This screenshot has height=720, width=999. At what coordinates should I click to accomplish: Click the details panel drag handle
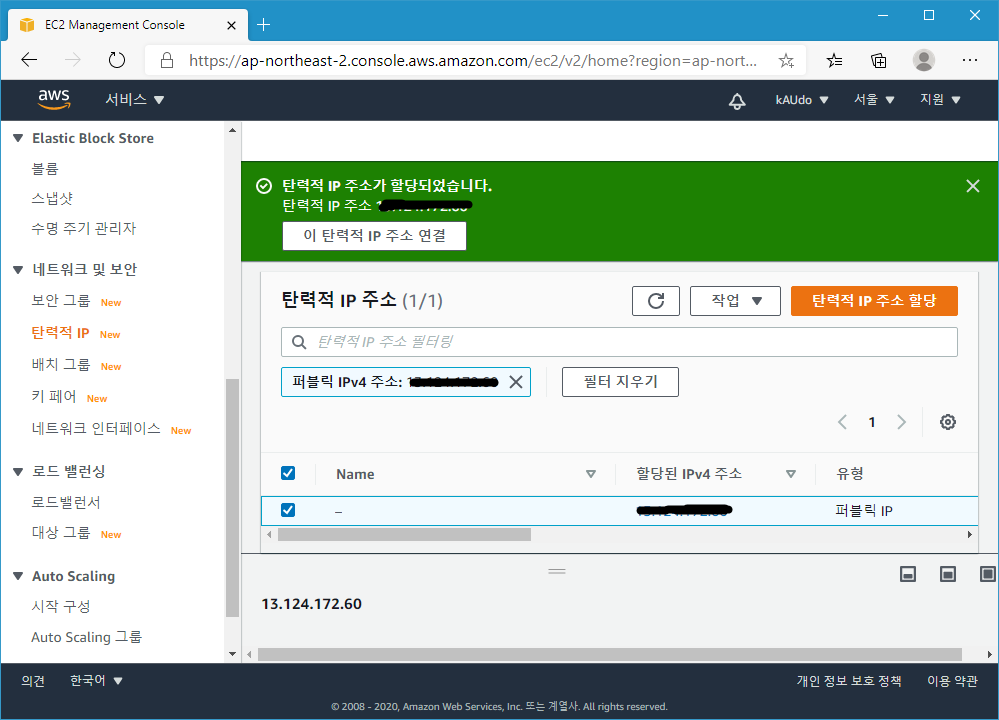coord(557,572)
